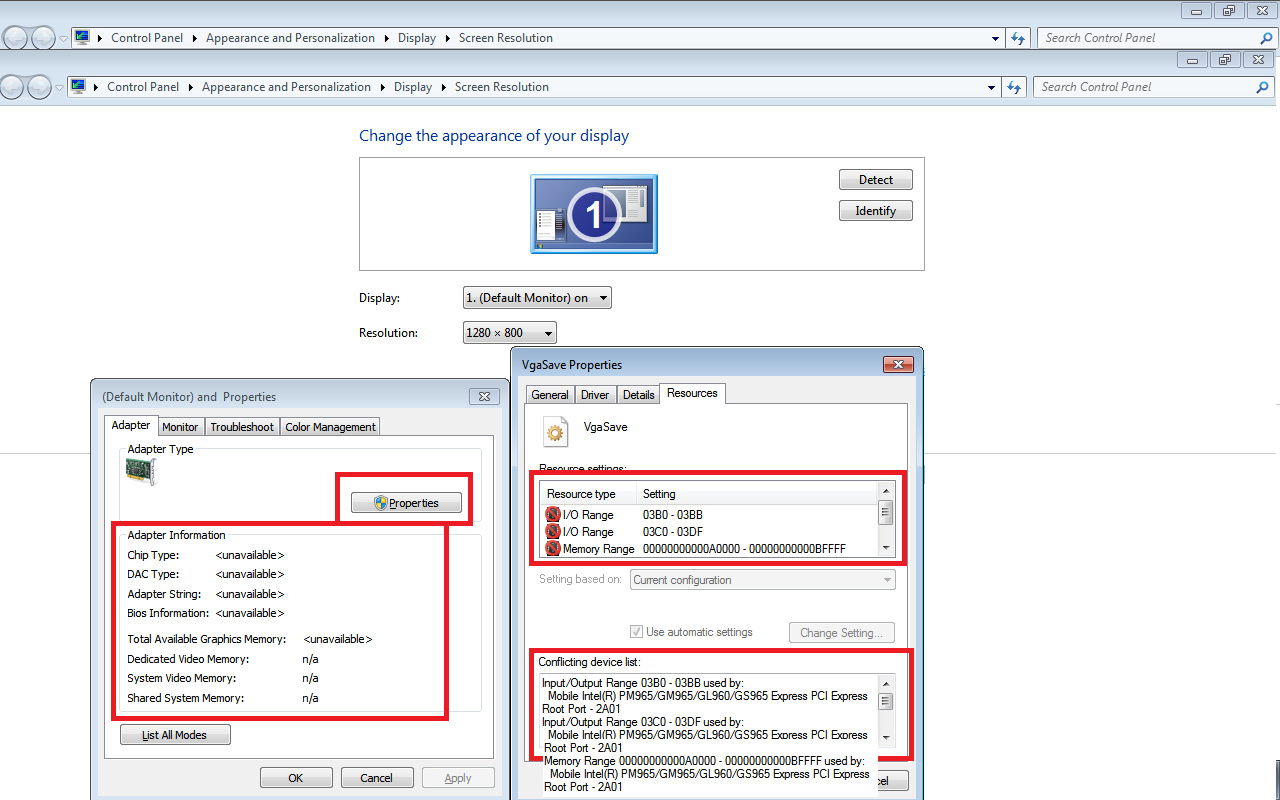Click the adapter card icon
Screen dimensions: 1280x800
click(x=141, y=472)
